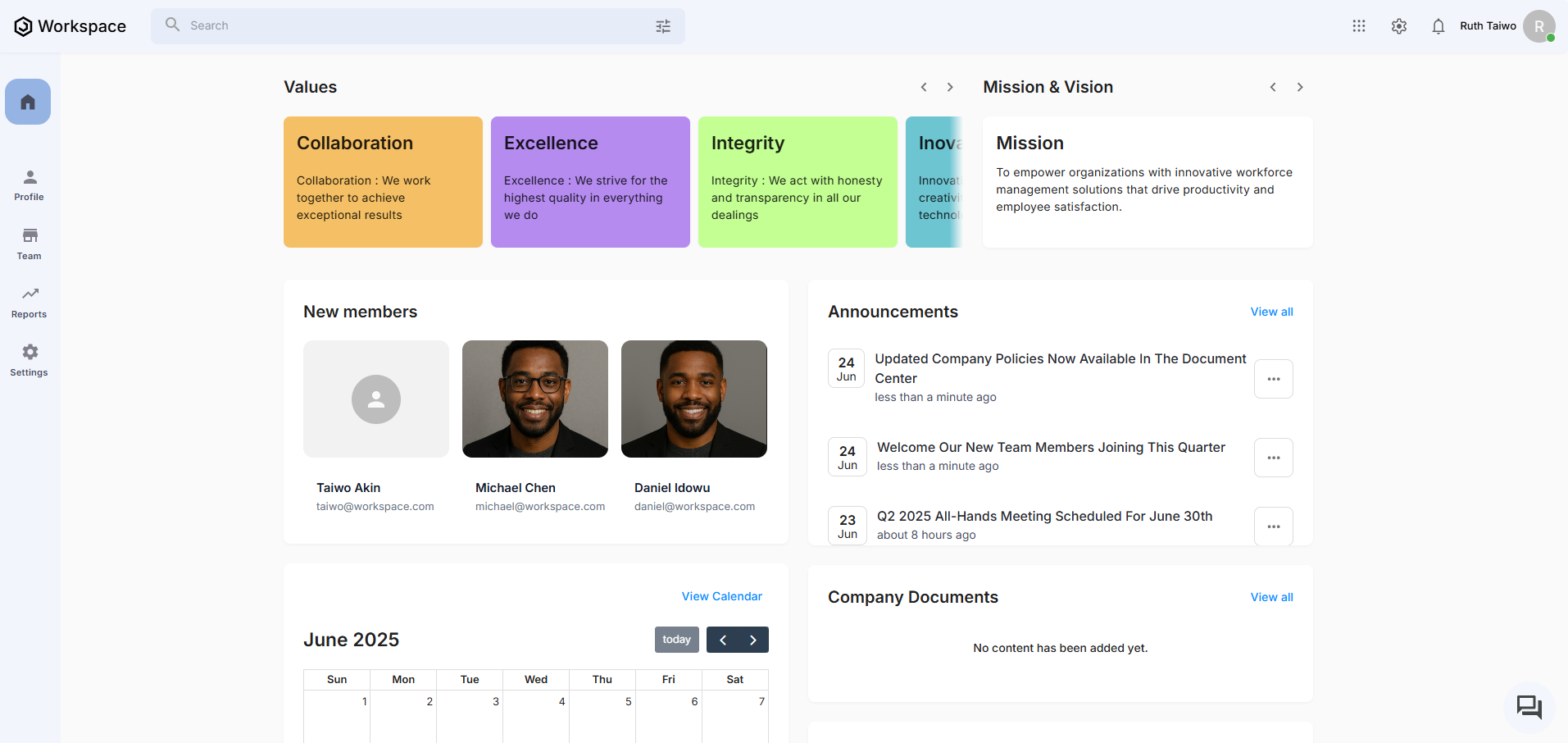Open the Profile page from sidebar
The image size is (1568, 743).
(30, 185)
